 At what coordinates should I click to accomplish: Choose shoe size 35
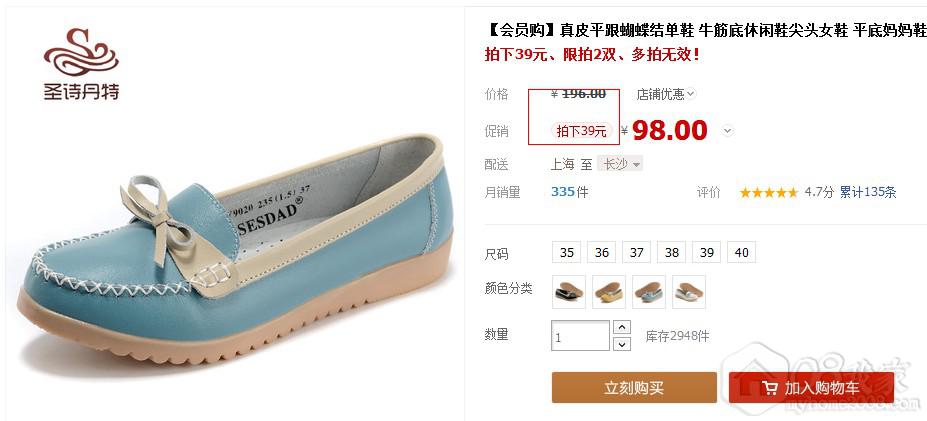pos(567,252)
